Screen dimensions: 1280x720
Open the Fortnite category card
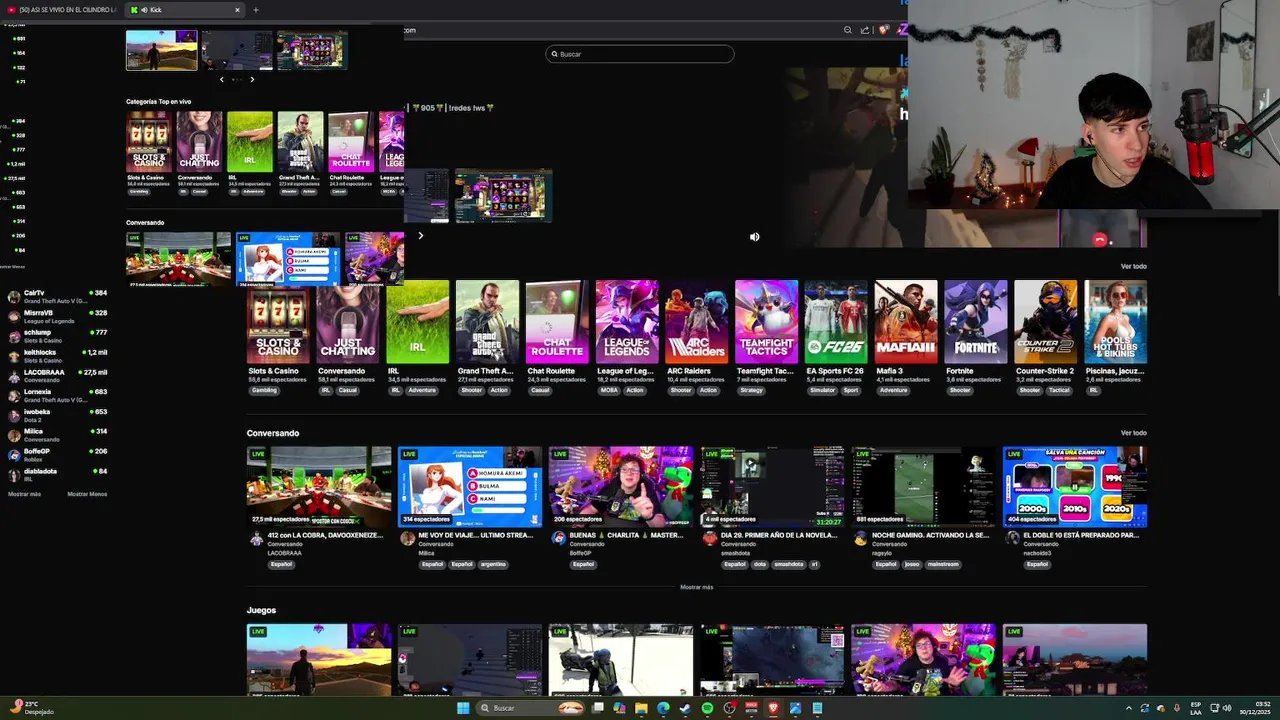[x=976, y=322]
